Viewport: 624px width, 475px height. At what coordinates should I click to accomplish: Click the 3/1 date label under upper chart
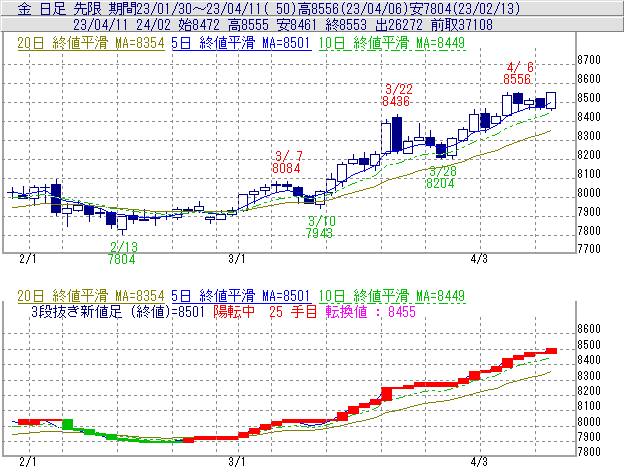pyautogui.click(x=237, y=259)
